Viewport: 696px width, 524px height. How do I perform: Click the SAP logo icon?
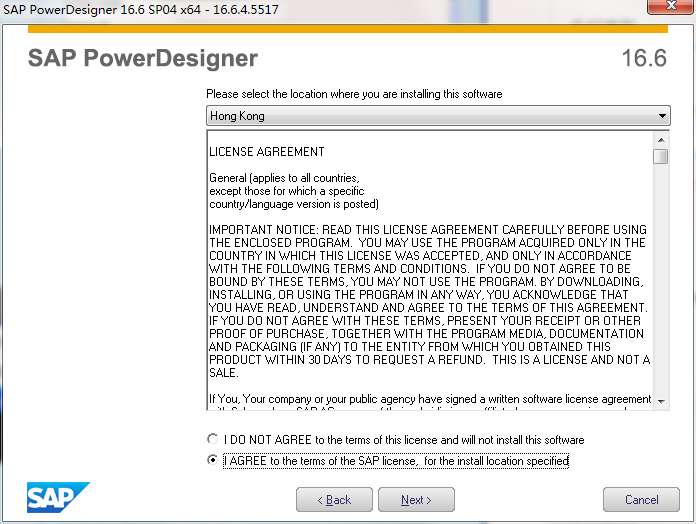58,497
